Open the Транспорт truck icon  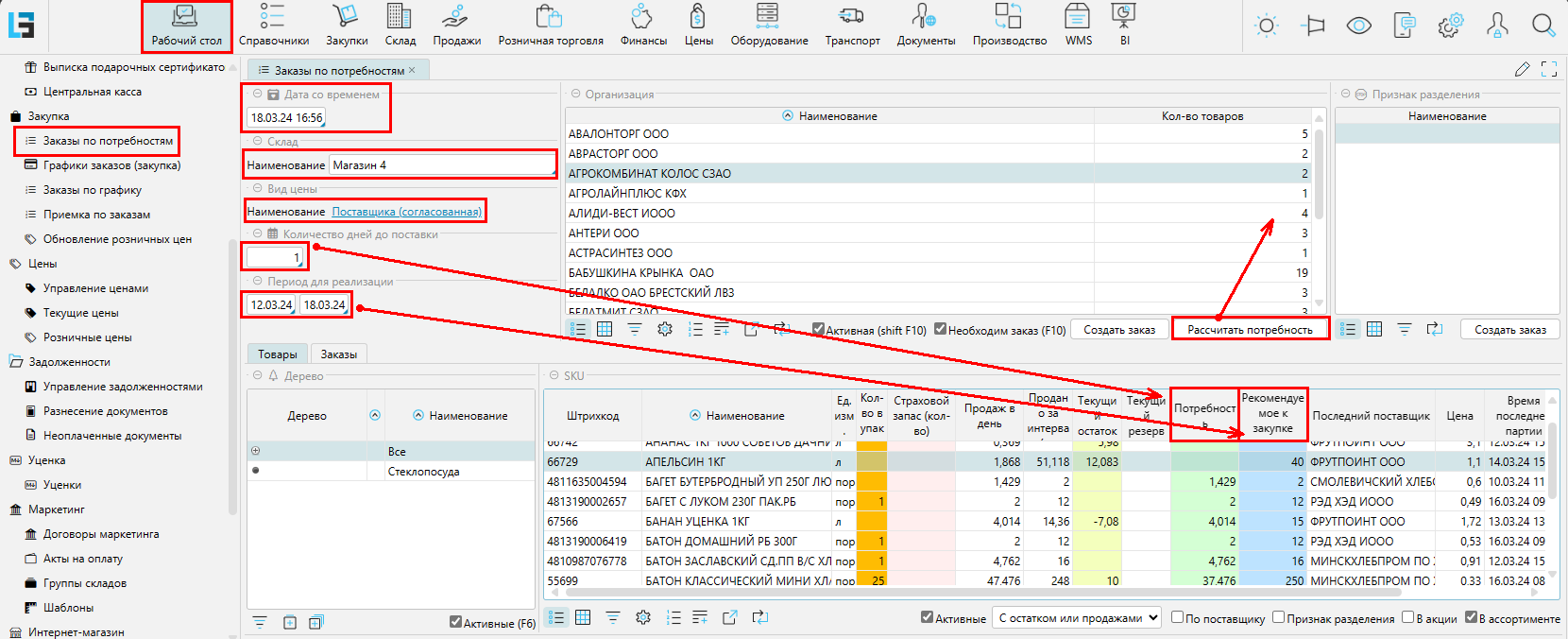[851, 17]
